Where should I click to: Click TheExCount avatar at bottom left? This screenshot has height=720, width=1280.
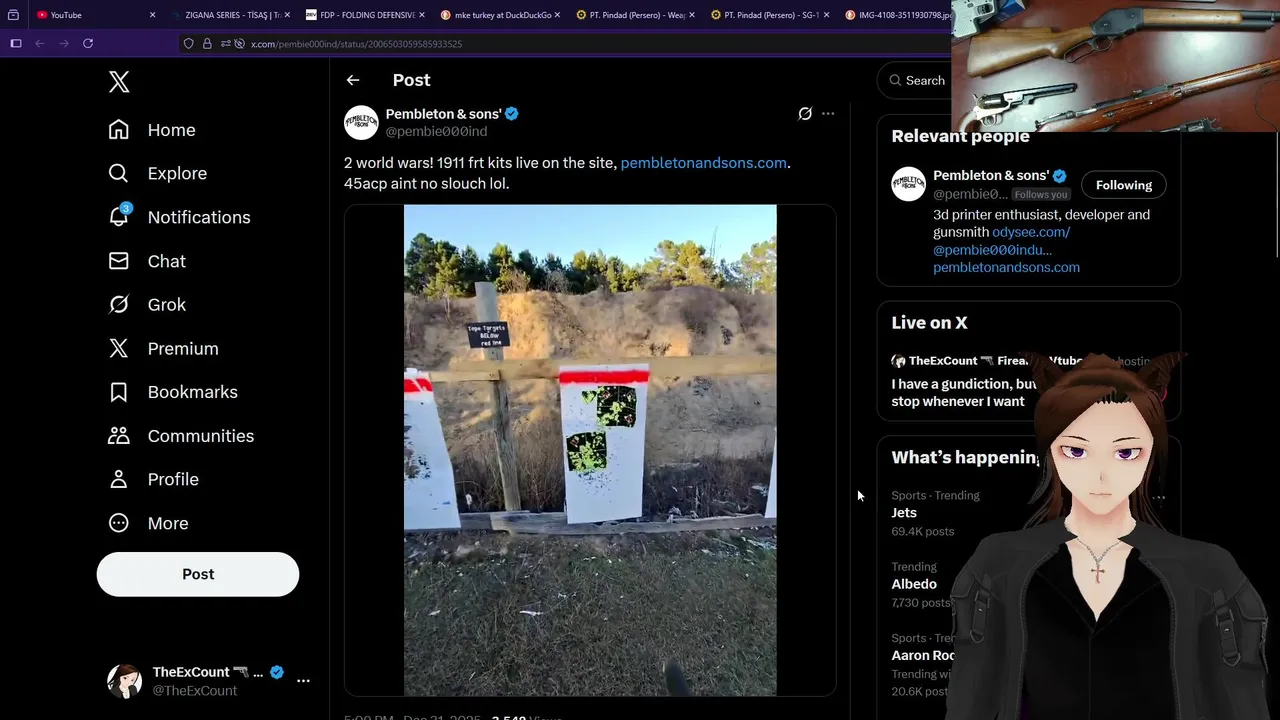125,681
